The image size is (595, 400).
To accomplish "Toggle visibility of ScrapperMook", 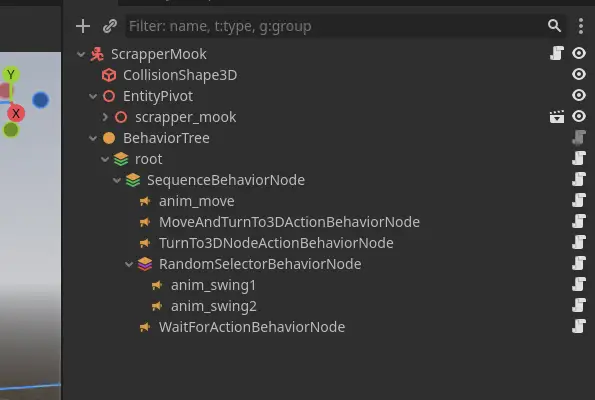I will (x=579, y=53).
